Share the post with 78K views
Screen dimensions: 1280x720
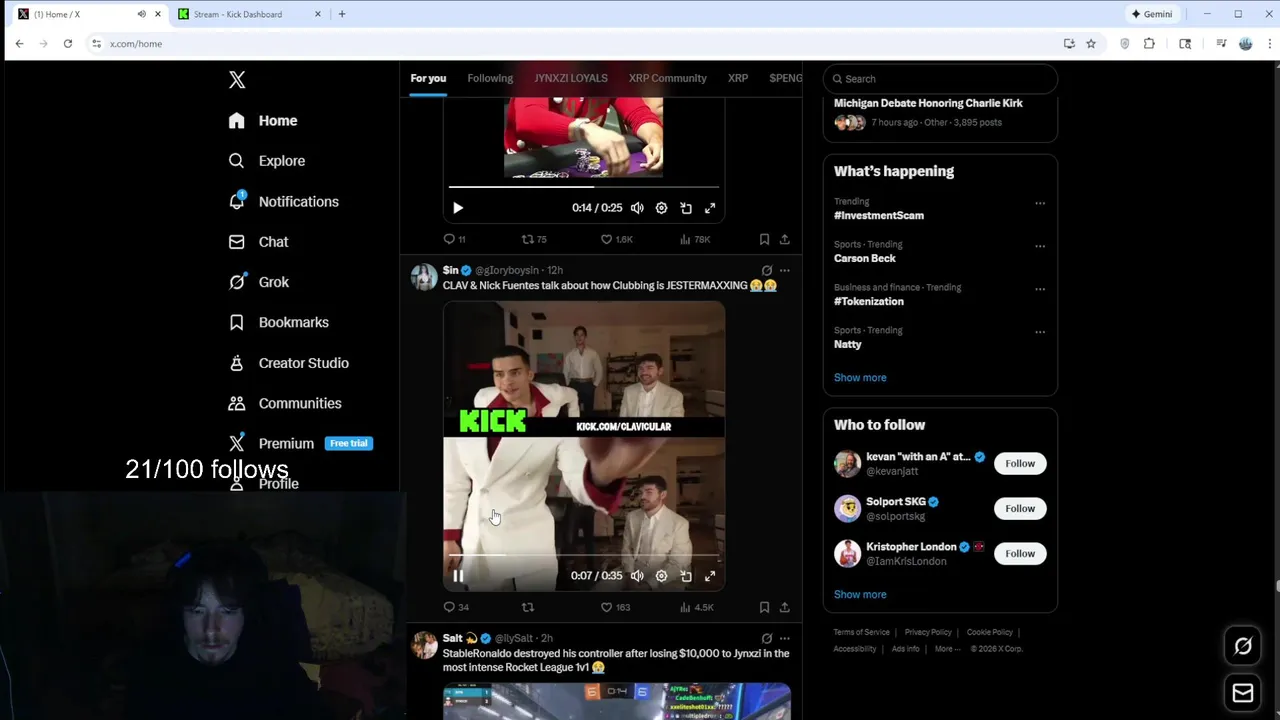tap(784, 239)
